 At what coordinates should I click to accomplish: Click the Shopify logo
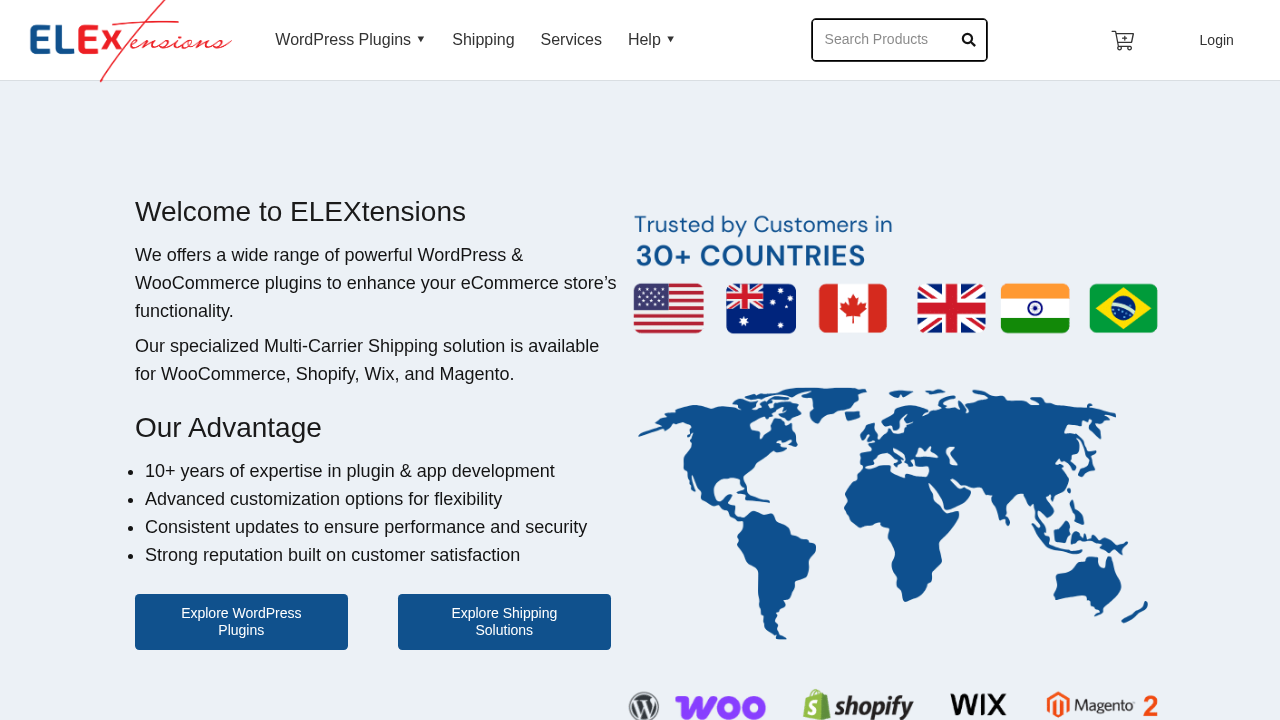pyautogui.click(x=858, y=705)
